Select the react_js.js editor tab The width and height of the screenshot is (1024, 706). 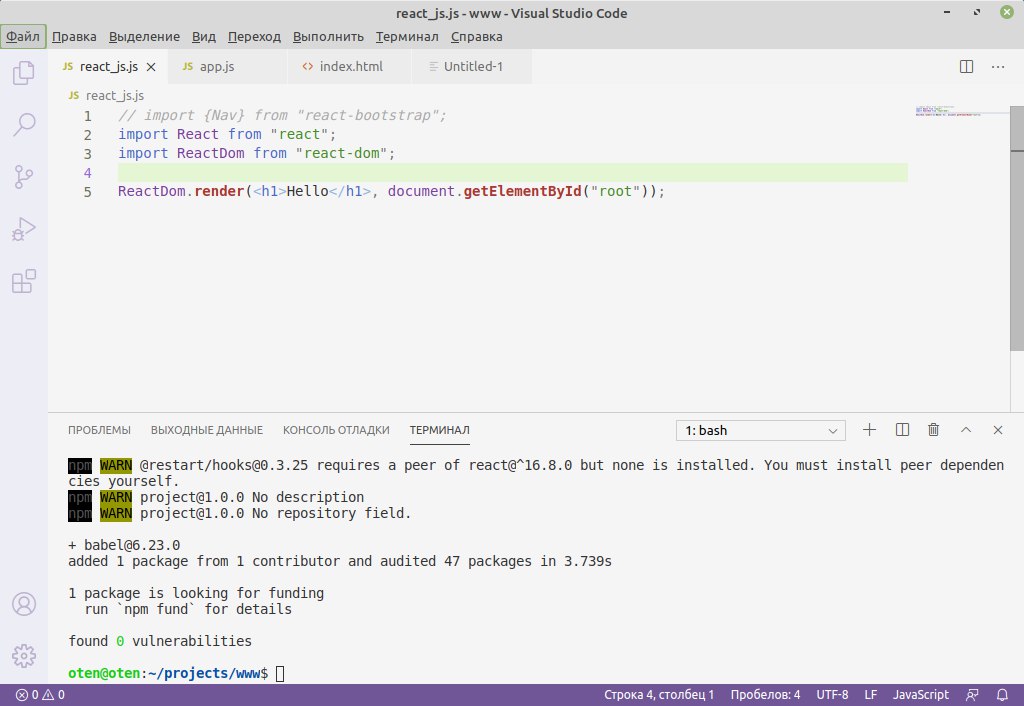tap(108, 67)
